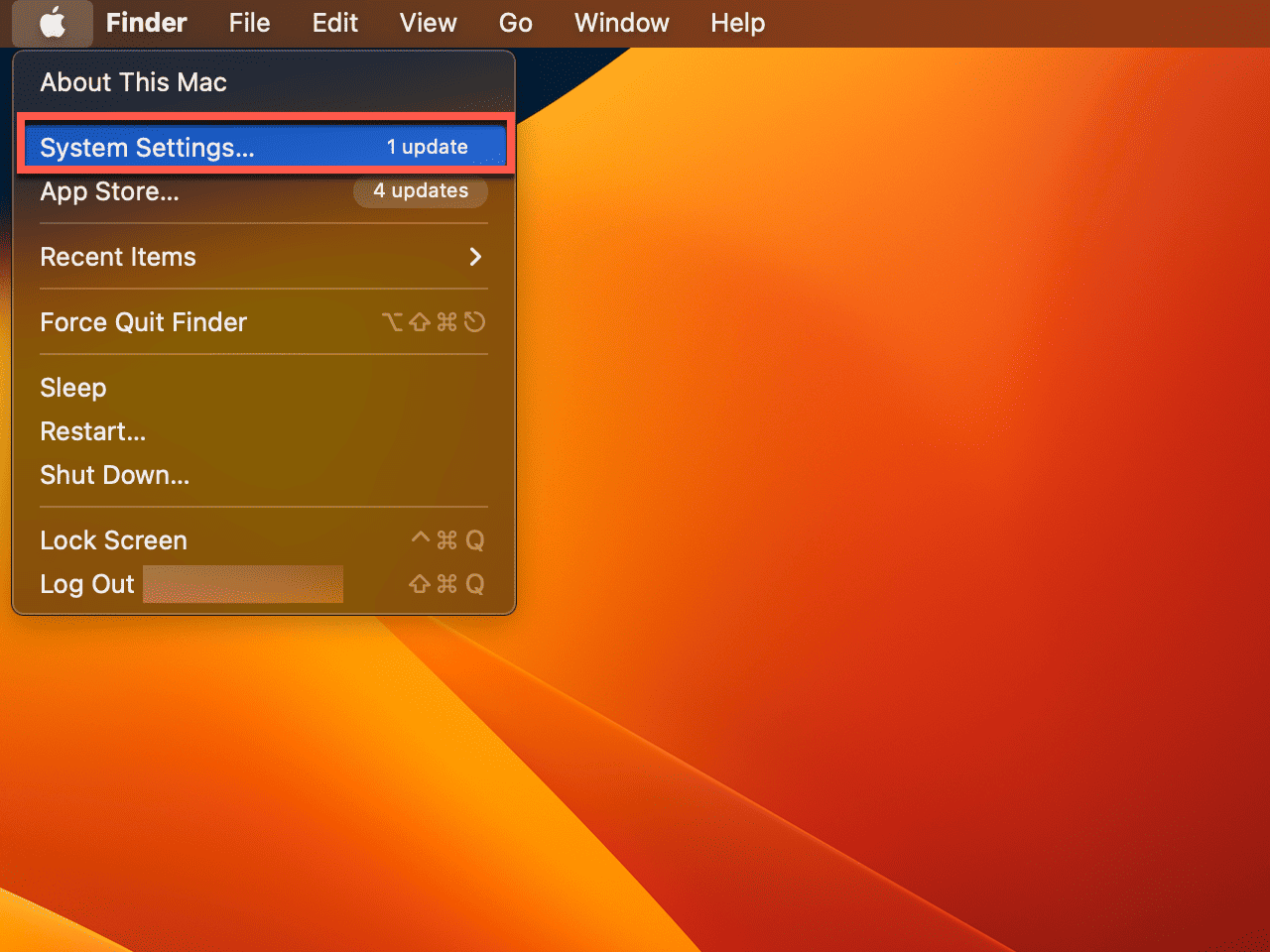Viewport: 1270px width, 952px height.
Task: Open the Help menu
Action: [x=737, y=23]
